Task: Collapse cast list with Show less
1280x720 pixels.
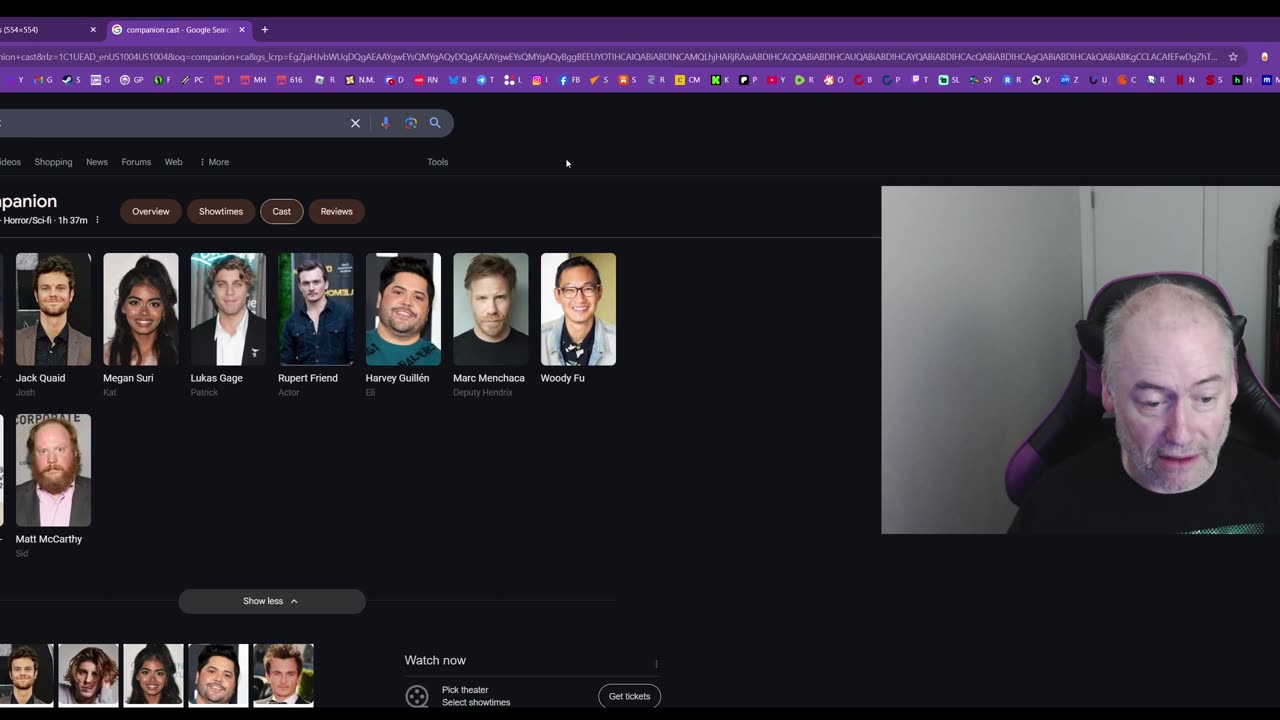Action: 272,601
